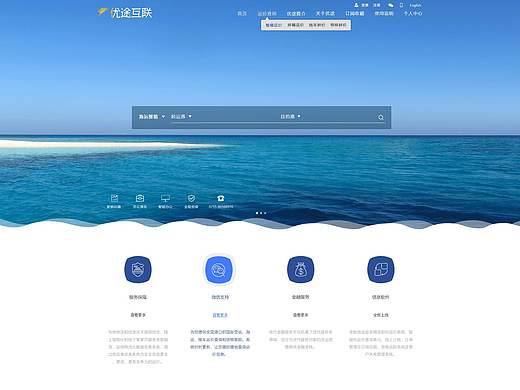This screenshot has width=520, height=390.
Task: Click the monitor screen icon over the sea
Action: [165, 198]
